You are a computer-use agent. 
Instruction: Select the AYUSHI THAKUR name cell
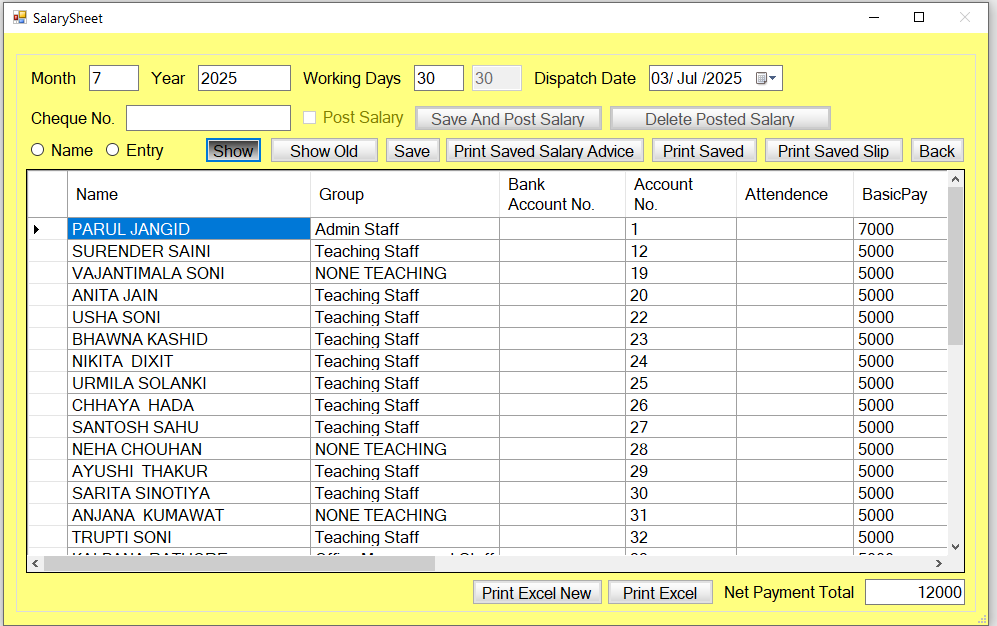189,471
